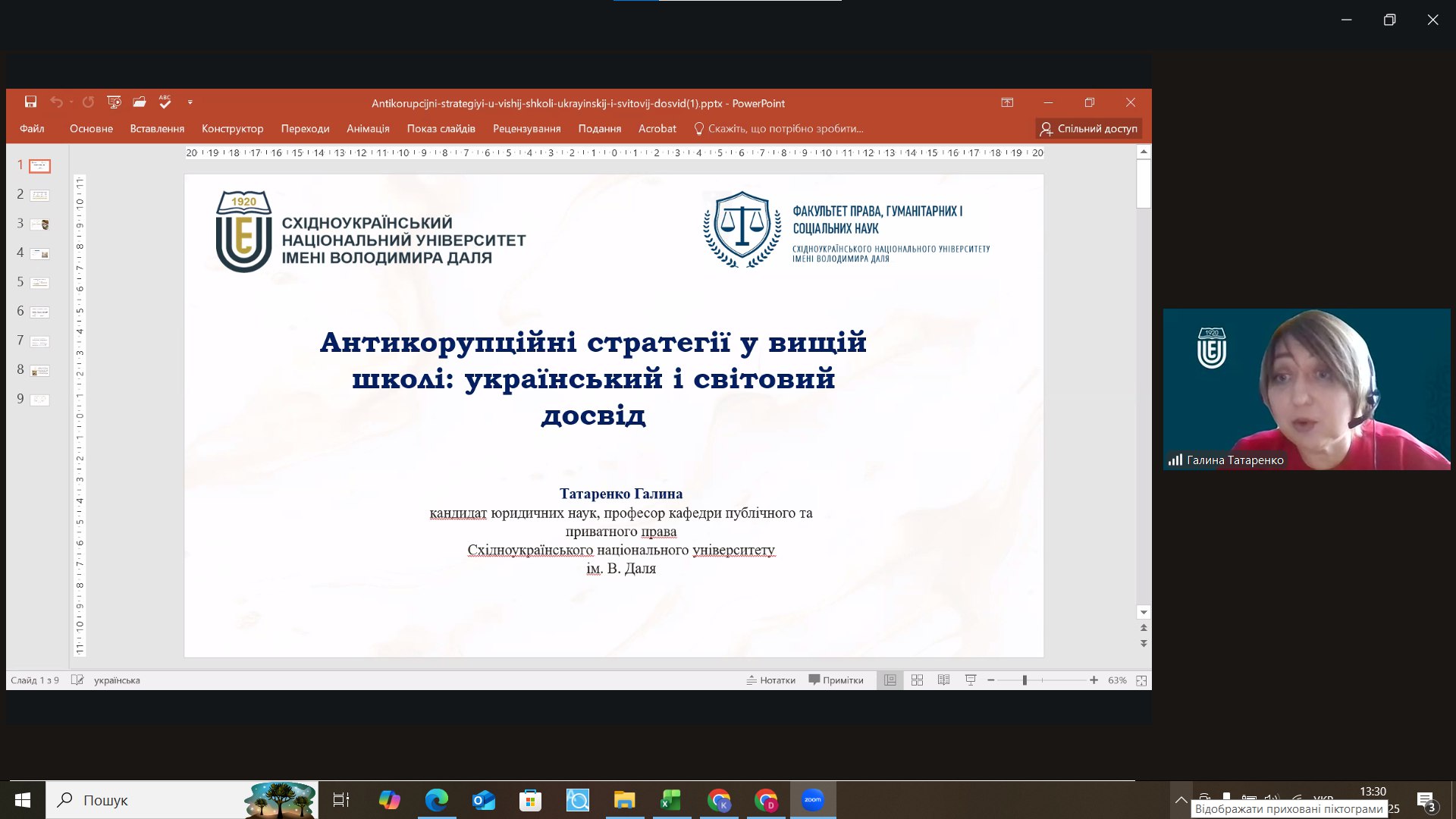1456x819 pixels.
Task: Open the Показ слайдів ribbon tab
Action: [441, 129]
